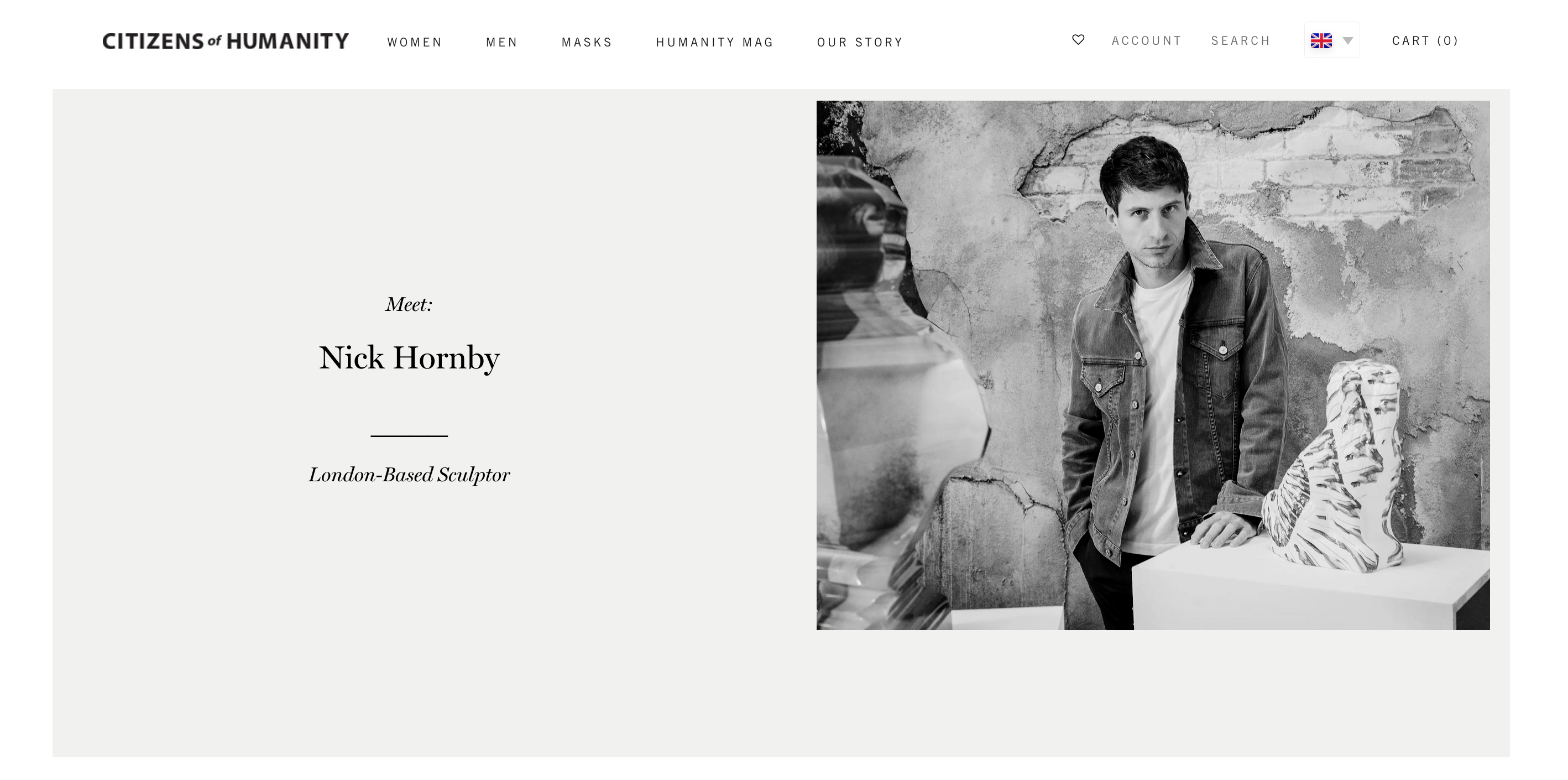Go to the Masks section
1568x780 pixels.
[587, 43]
